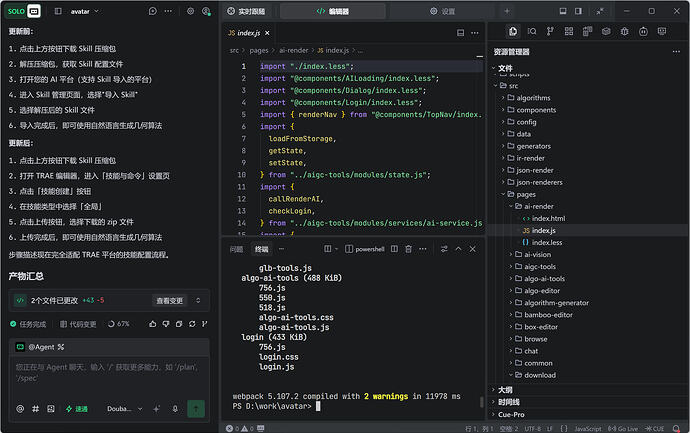Switch to the 问题 panel tab
The width and height of the screenshot is (690, 433).
coord(236,250)
